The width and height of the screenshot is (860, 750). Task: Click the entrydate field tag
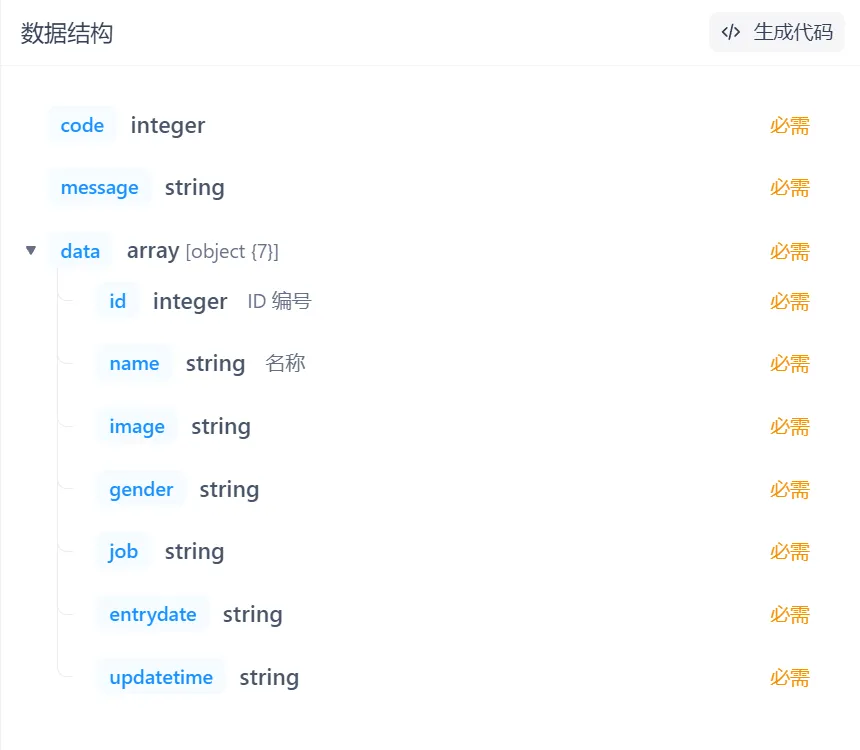point(153,614)
